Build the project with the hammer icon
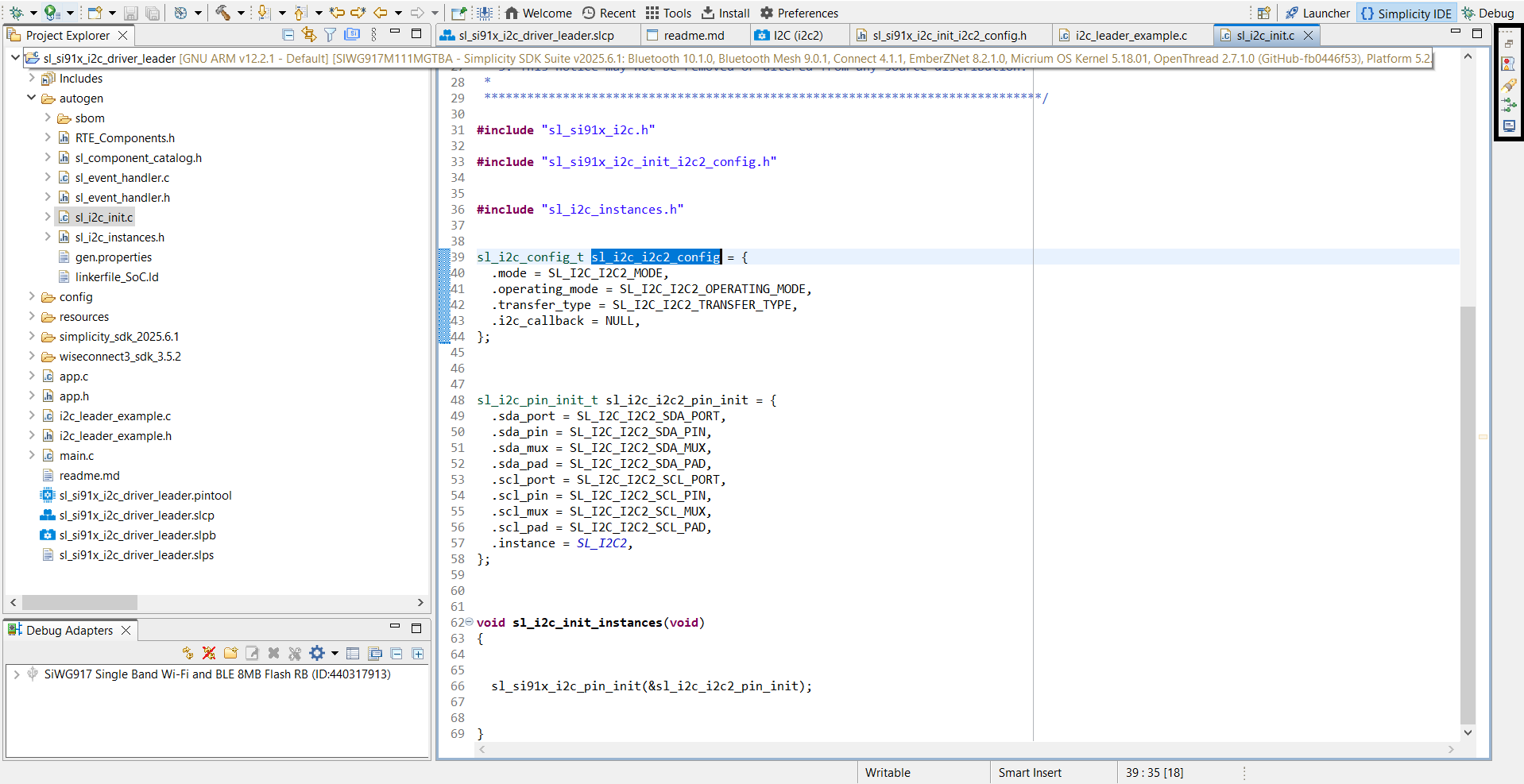Viewport: 1524px width, 784px height. [224, 13]
